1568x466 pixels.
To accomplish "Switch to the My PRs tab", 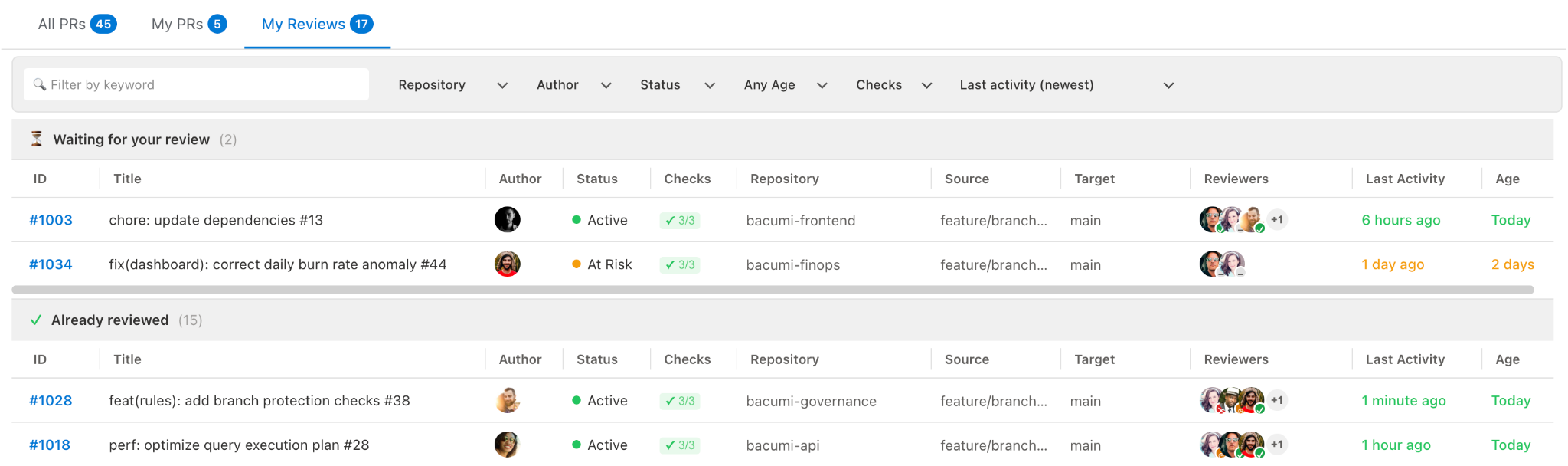I will [188, 25].
